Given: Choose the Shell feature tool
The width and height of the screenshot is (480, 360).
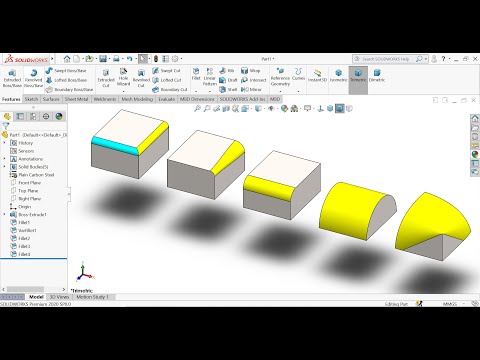Looking at the screenshot, I should (x=228, y=89).
